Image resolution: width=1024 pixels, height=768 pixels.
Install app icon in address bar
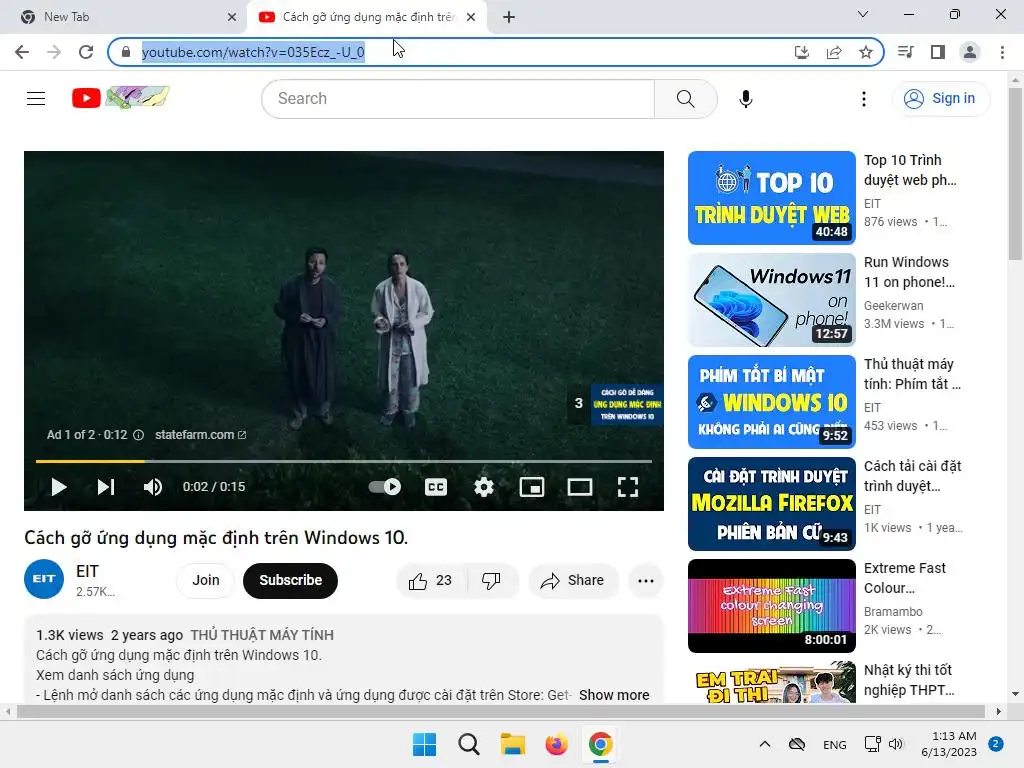pyautogui.click(x=802, y=52)
